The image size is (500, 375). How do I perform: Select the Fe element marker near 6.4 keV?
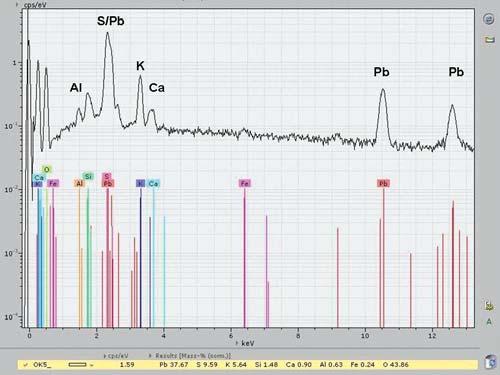245,184
